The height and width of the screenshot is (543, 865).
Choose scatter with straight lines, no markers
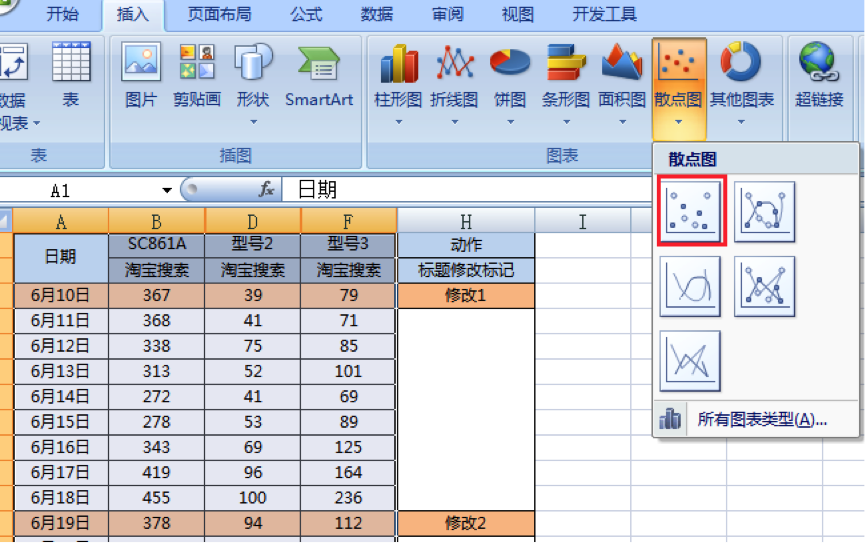[x=690, y=361]
